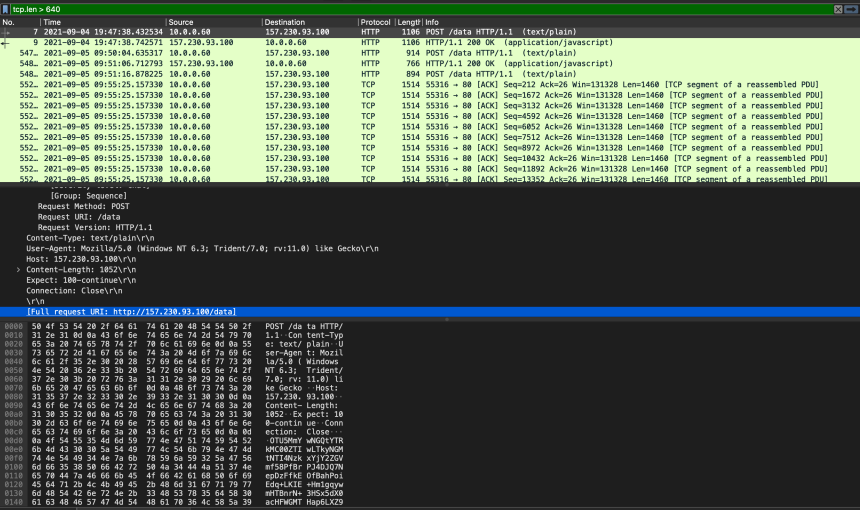The height and width of the screenshot is (510, 860).
Task: Clear the tcp.len > 640 display filter
Action: tap(838, 9)
